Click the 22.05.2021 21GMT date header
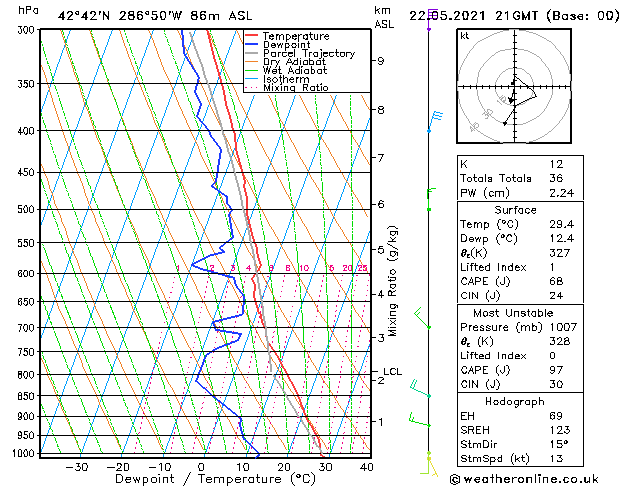The width and height of the screenshot is (629, 486). [473, 16]
